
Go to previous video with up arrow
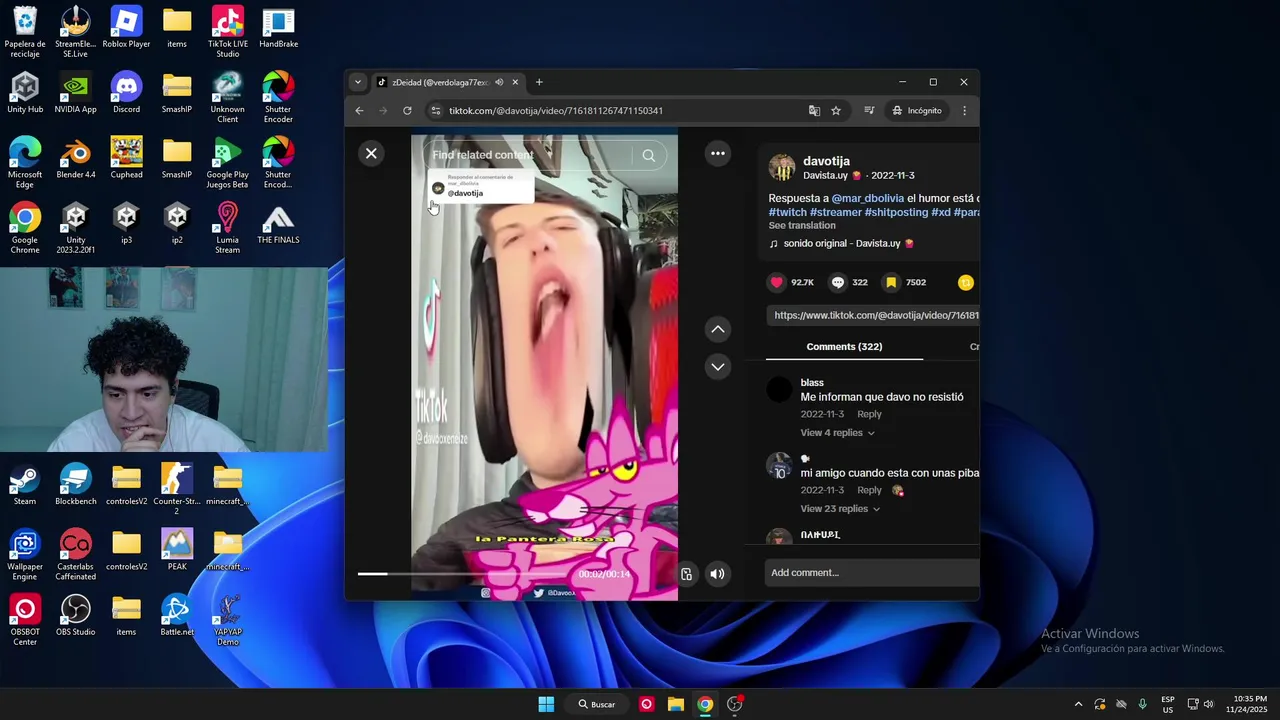tap(717, 329)
